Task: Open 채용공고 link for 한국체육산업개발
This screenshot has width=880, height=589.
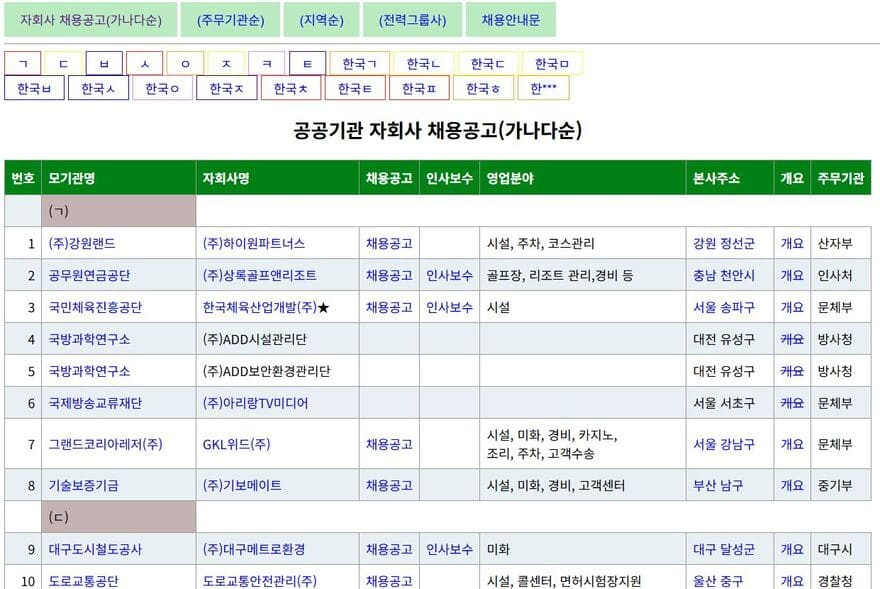Action: tap(389, 307)
